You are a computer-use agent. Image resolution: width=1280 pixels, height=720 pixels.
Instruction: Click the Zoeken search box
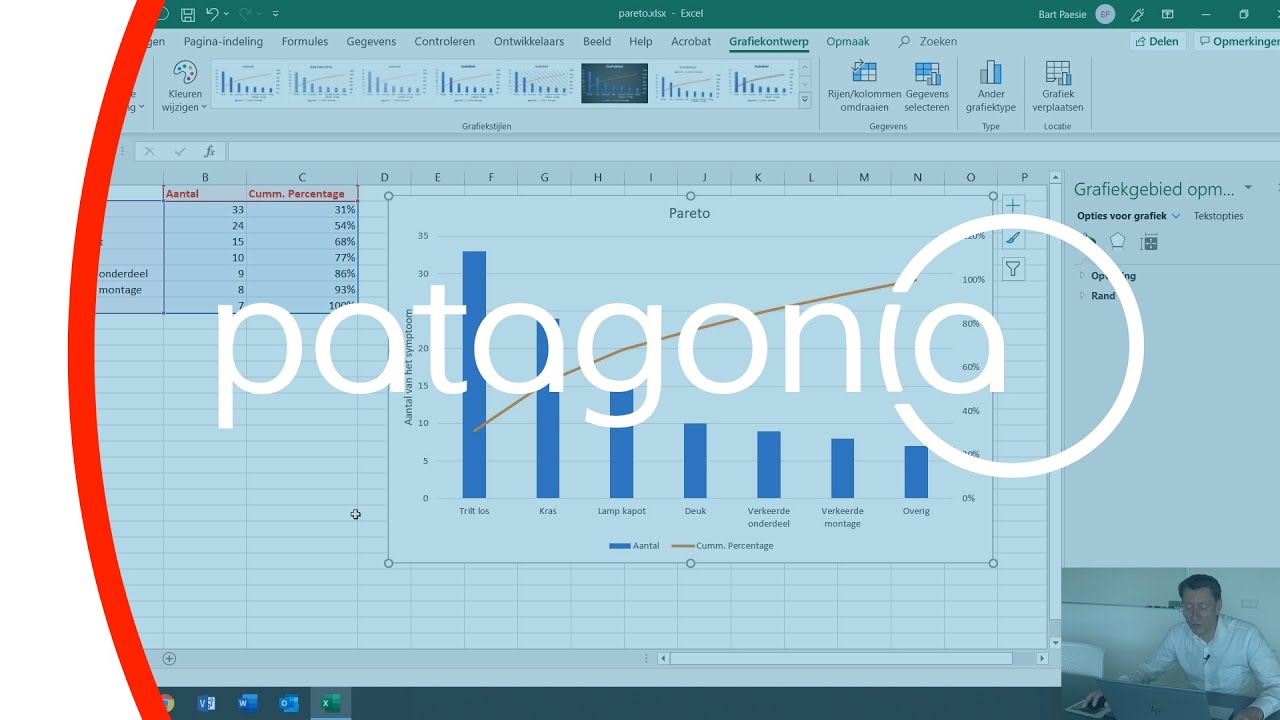tap(928, 42)
